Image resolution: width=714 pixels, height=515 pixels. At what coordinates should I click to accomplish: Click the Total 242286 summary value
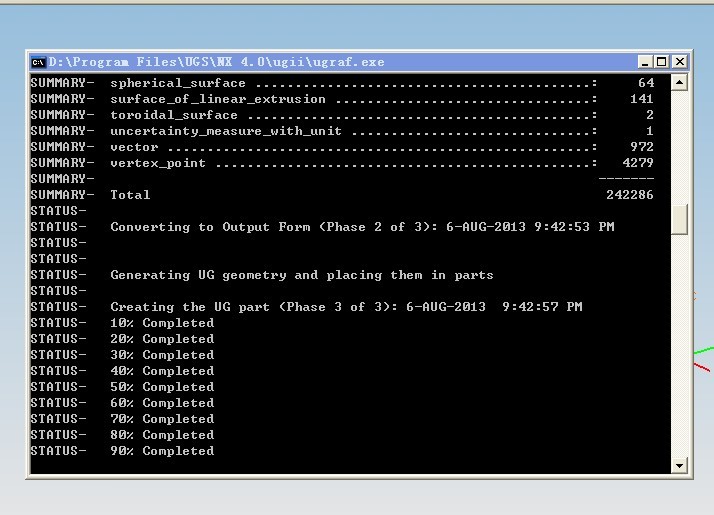coord(629,195)
